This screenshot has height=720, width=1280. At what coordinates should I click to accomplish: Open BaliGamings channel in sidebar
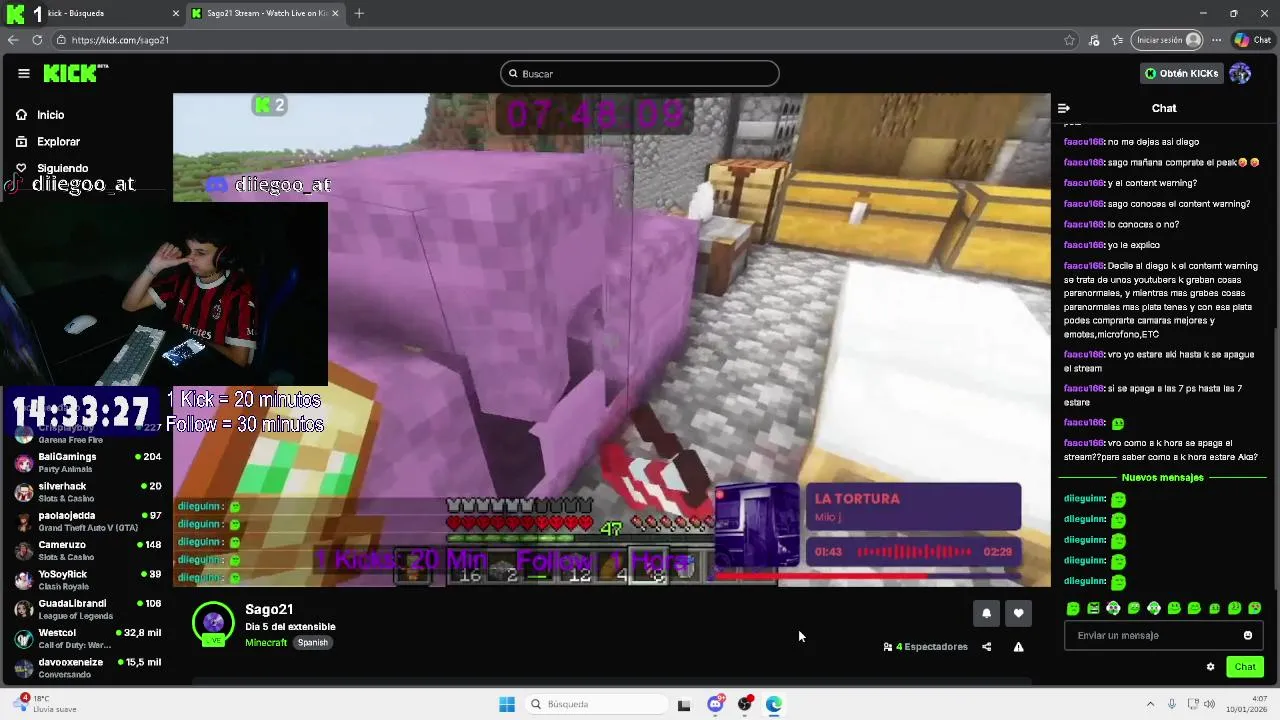click(88, 463)
